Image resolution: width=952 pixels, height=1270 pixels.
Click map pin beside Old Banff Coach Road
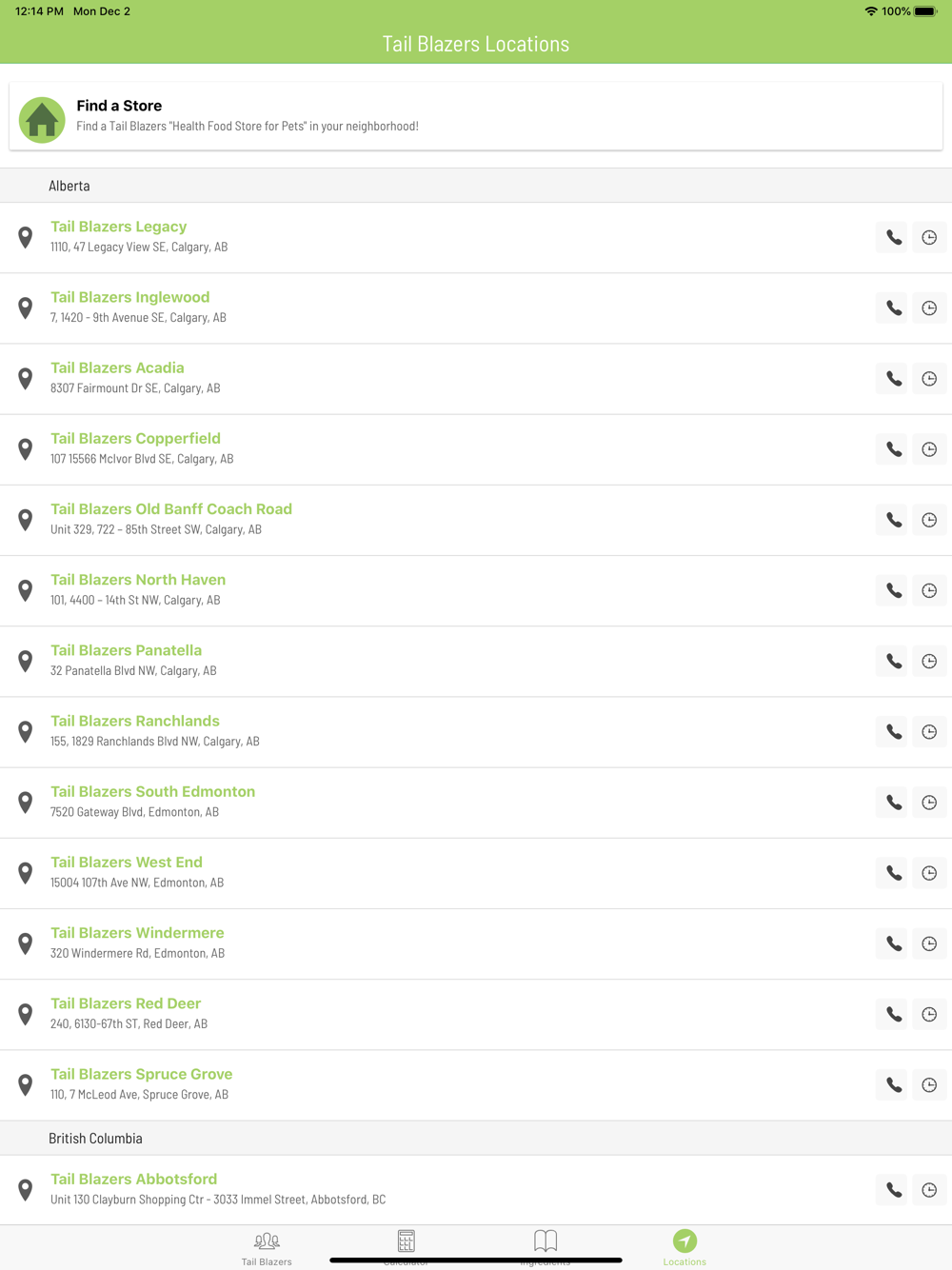pos(26,520)
